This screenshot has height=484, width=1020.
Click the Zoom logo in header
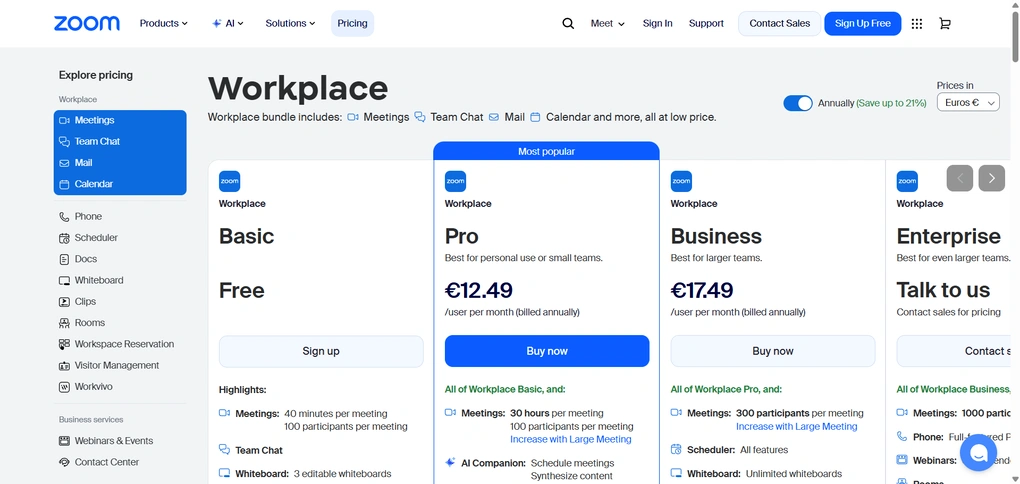click(87, 23)
